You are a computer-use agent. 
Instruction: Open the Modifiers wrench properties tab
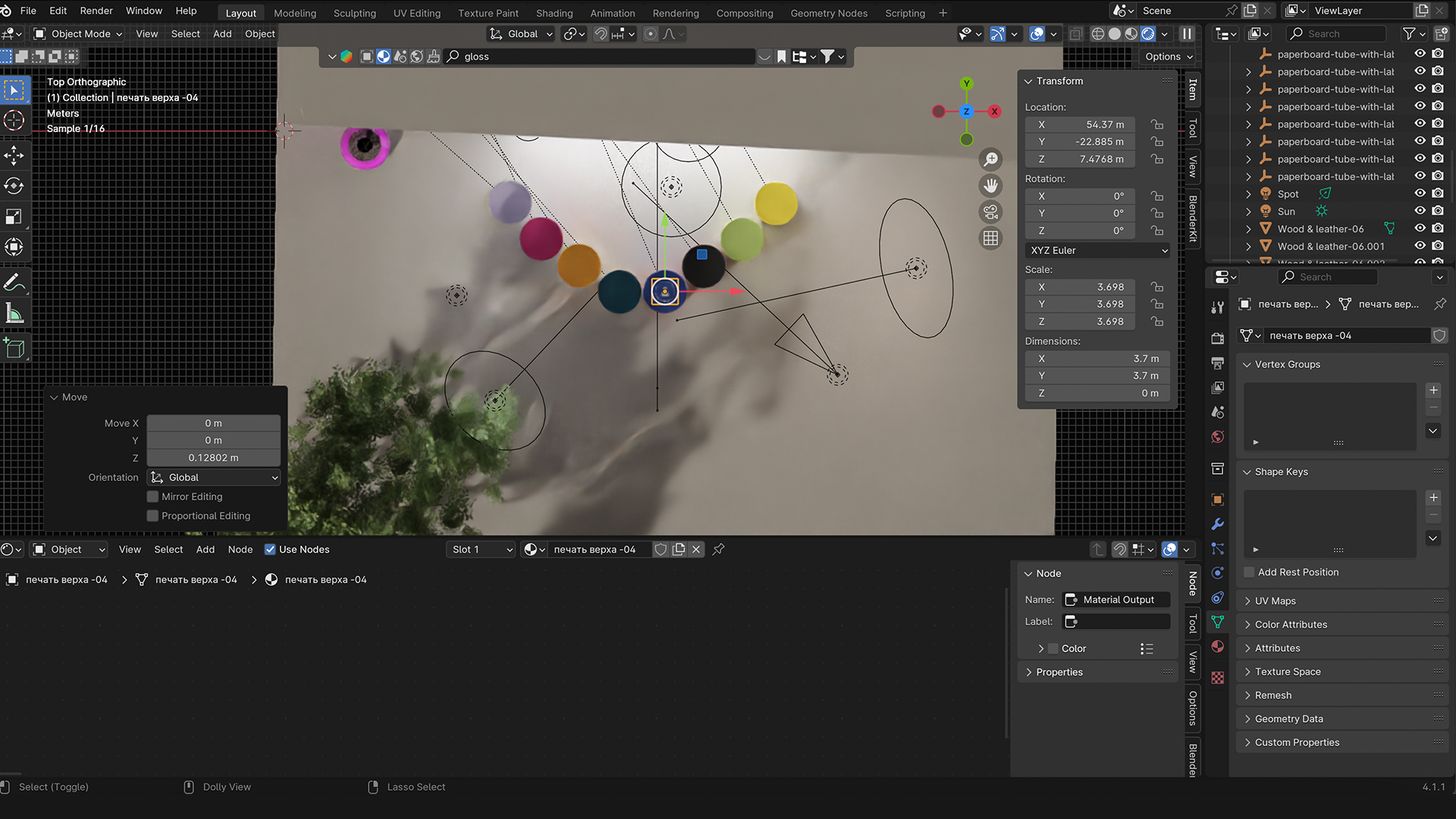[1218, 524]
